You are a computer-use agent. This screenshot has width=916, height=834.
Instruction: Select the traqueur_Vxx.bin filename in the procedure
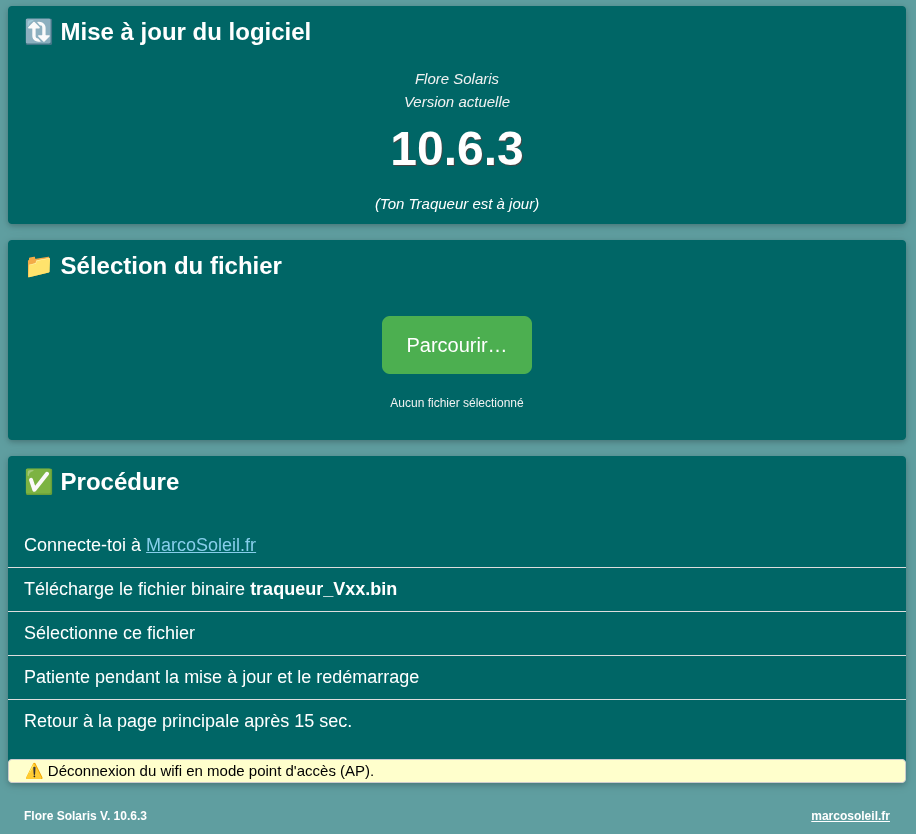point(323,589)
